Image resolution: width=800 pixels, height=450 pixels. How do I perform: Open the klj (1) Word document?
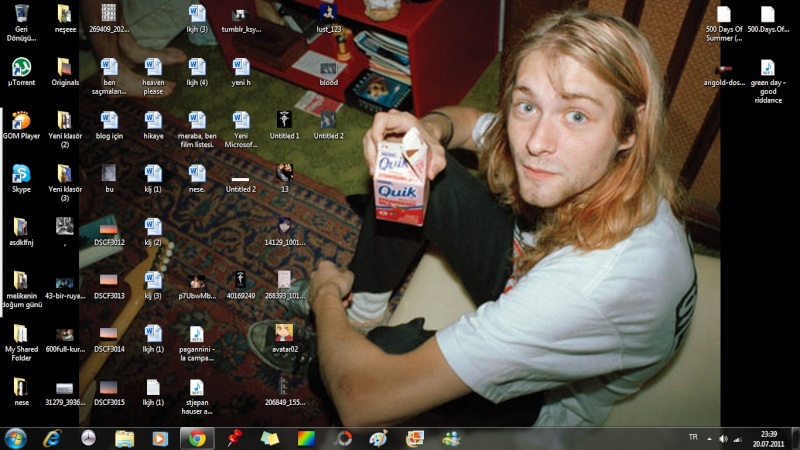(153, 179)
